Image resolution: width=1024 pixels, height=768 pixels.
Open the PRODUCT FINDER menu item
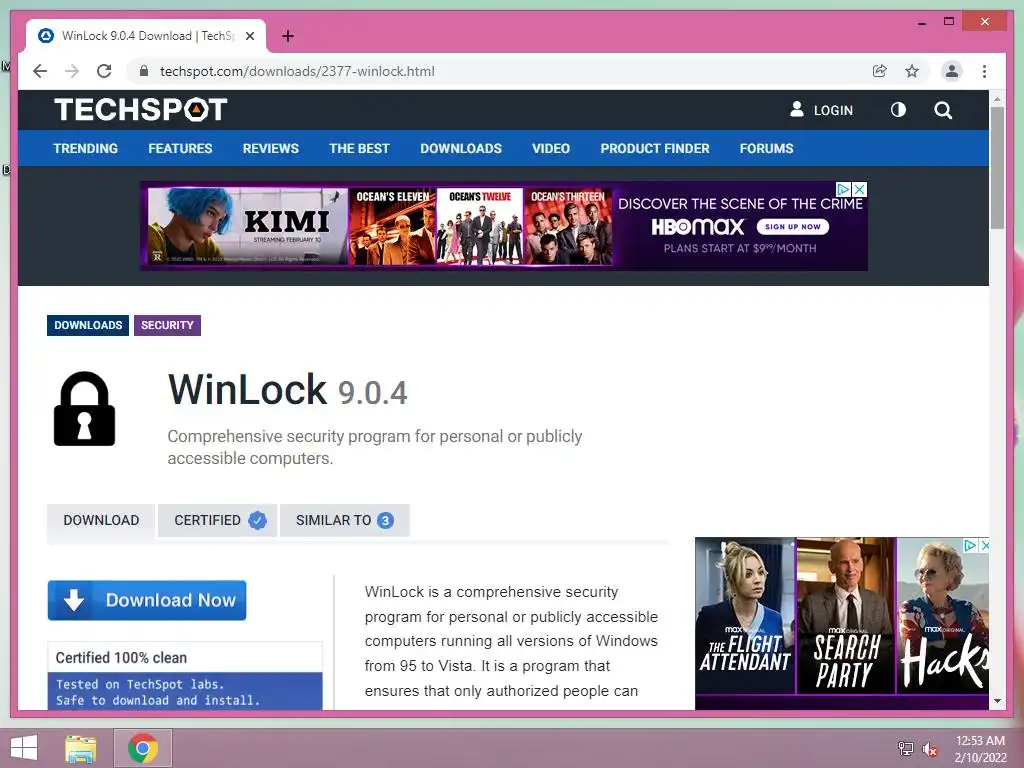(655, 148)
